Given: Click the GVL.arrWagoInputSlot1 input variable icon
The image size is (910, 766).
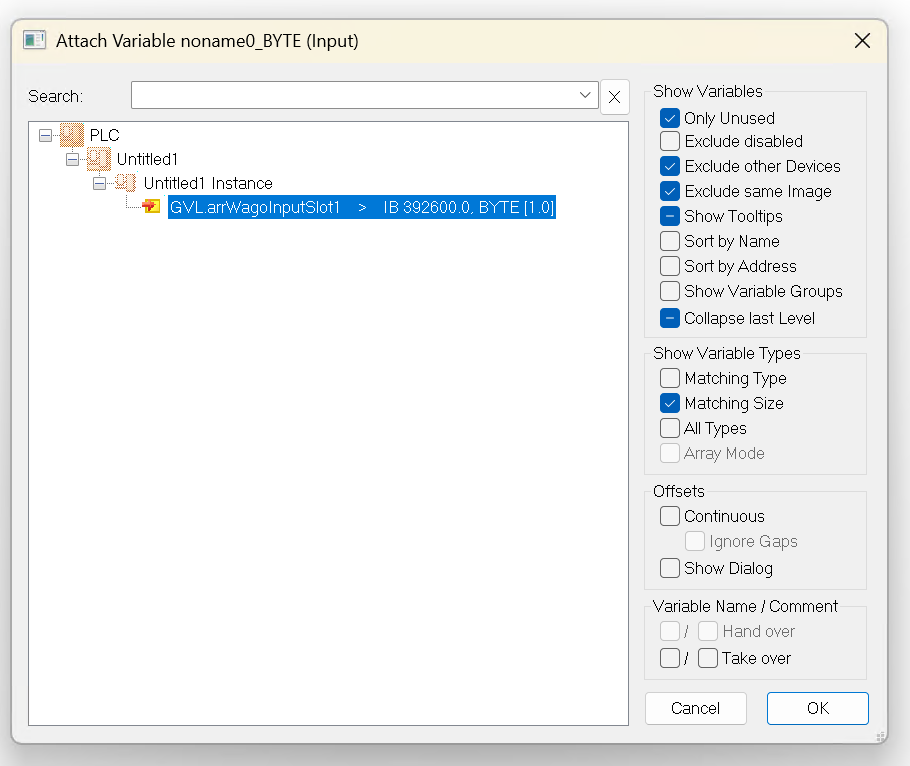Looking at the screenshot, I should click(152, 207).
